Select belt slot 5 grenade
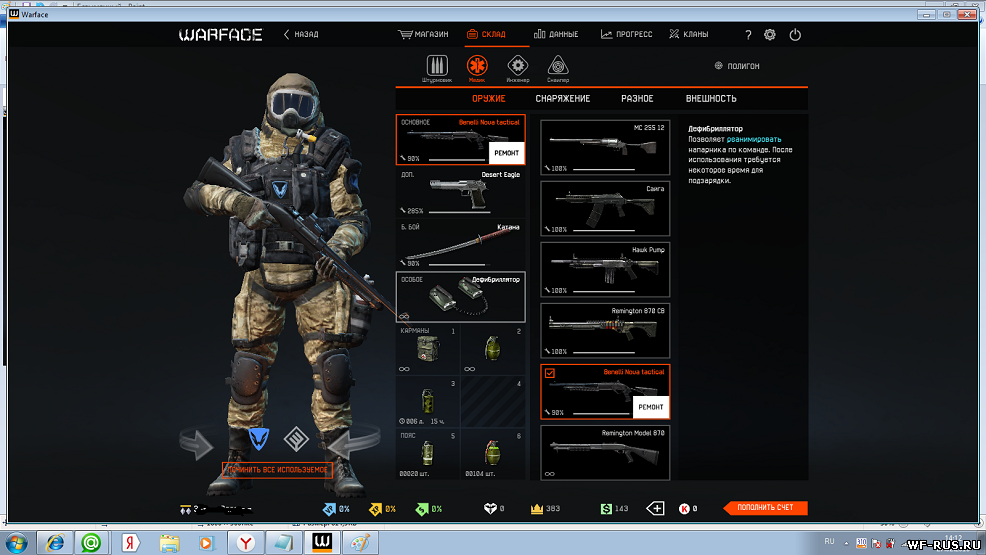The image size is (986, 555). 428,454
